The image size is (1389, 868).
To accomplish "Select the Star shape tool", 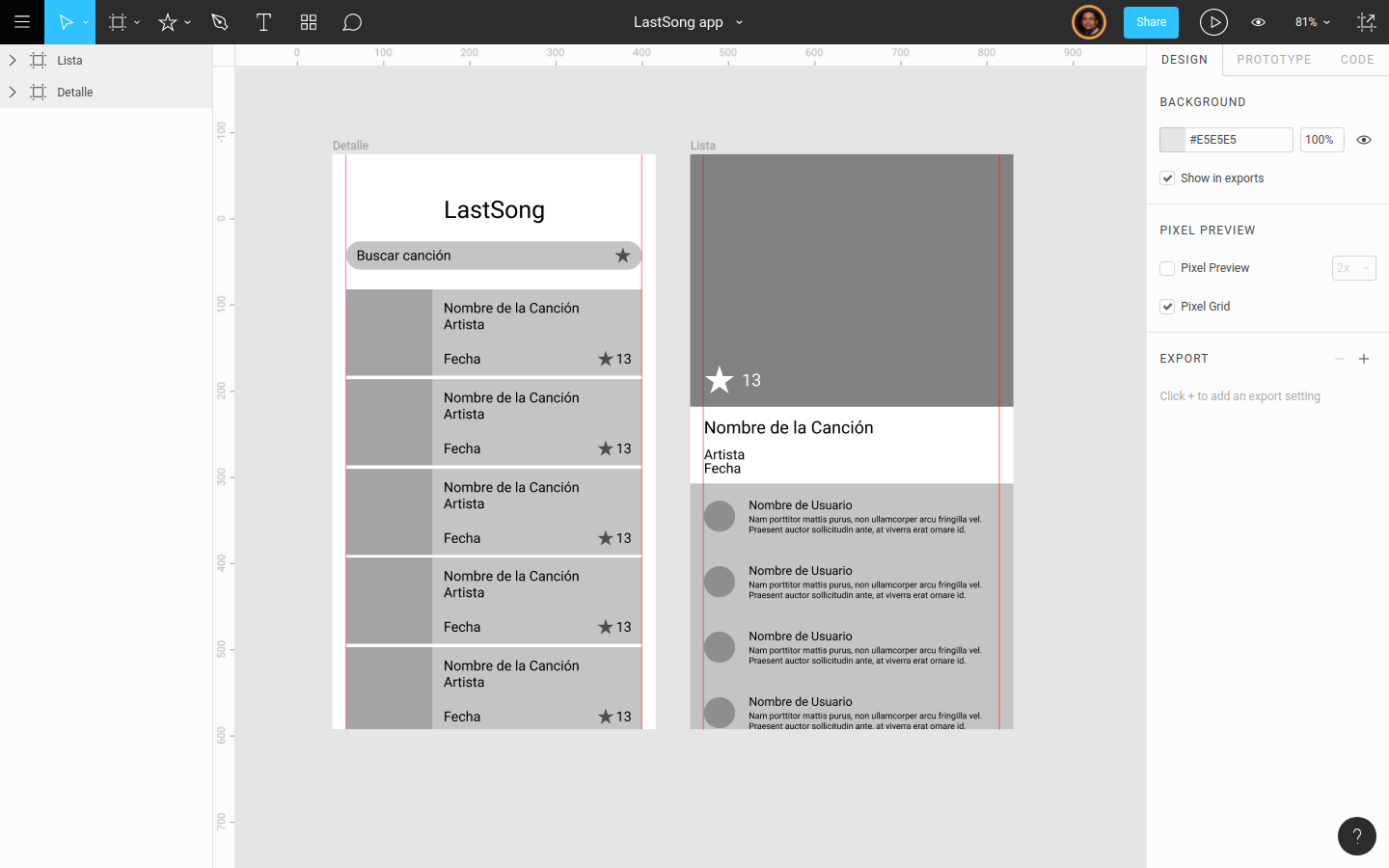I will pyautogui.click(x=168, y=22).
